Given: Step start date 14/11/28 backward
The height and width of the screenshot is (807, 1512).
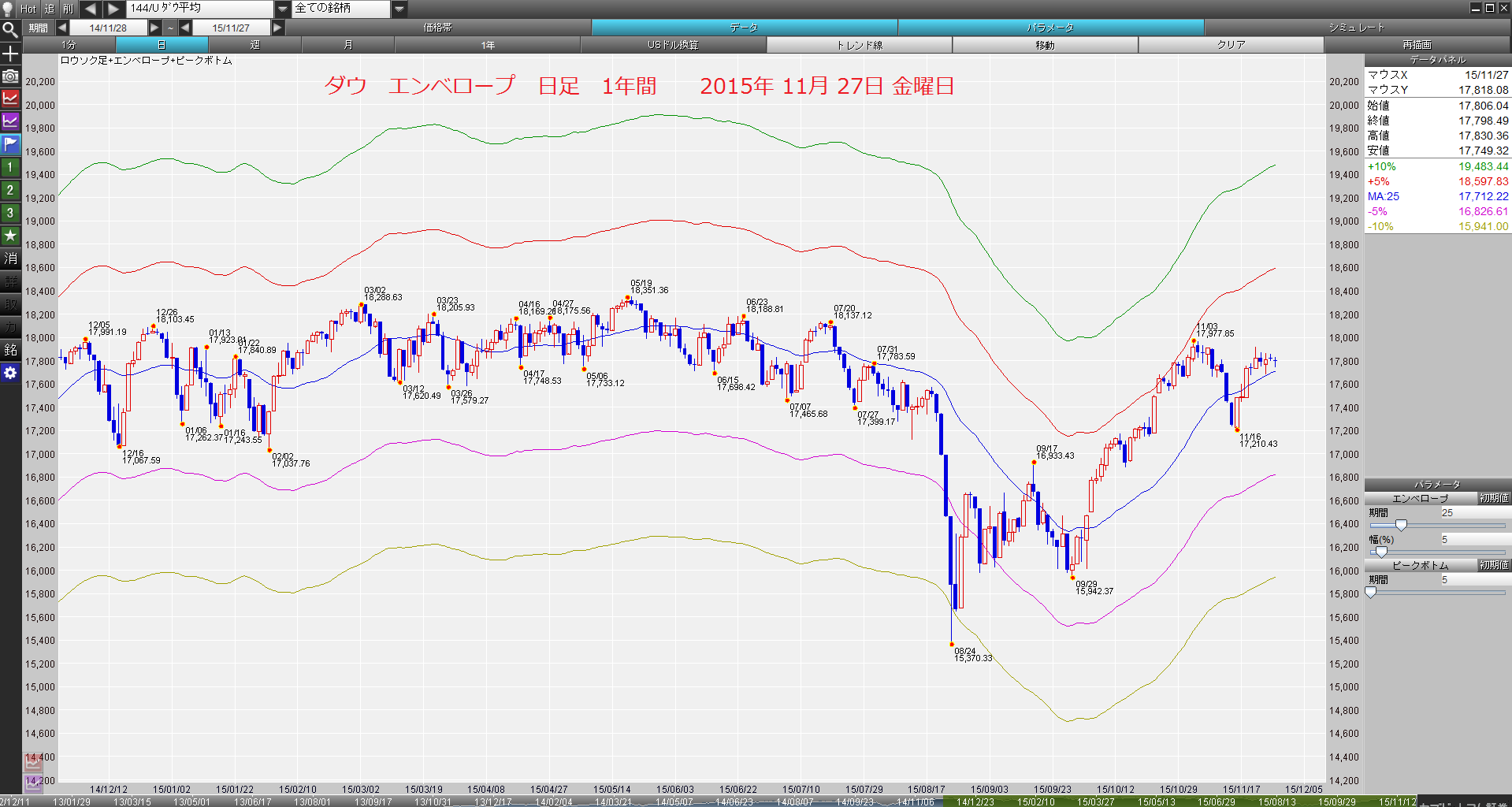Looking at the screenshot, I should [61, 28].
